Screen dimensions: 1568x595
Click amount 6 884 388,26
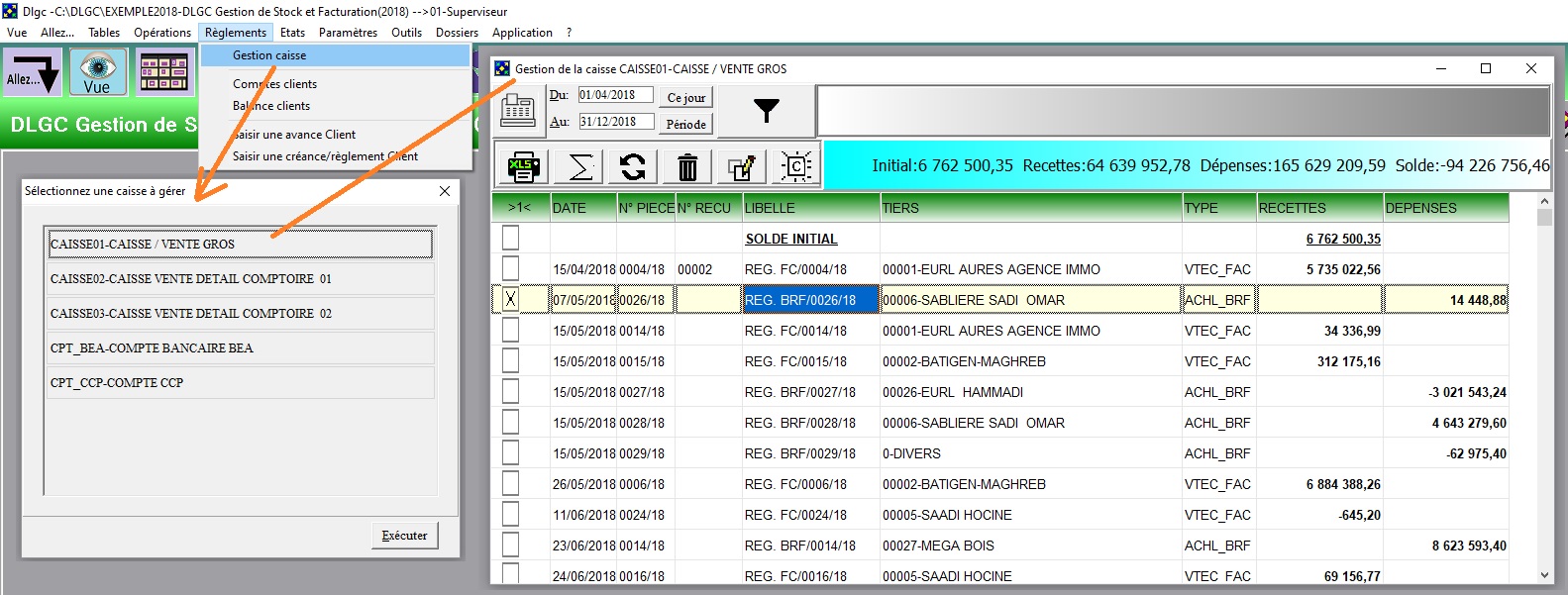(x=1343, y=484)
